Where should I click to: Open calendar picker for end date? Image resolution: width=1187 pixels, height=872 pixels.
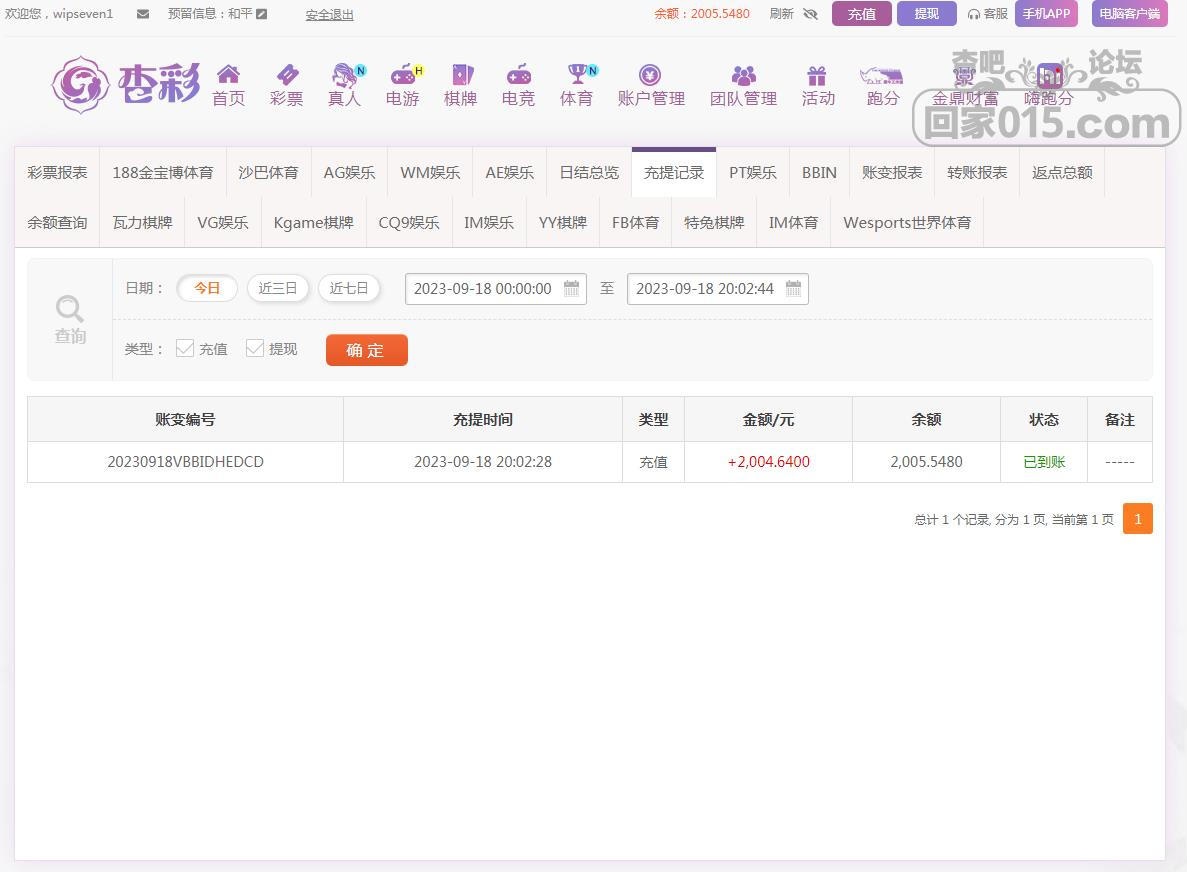tap(793, 289)
